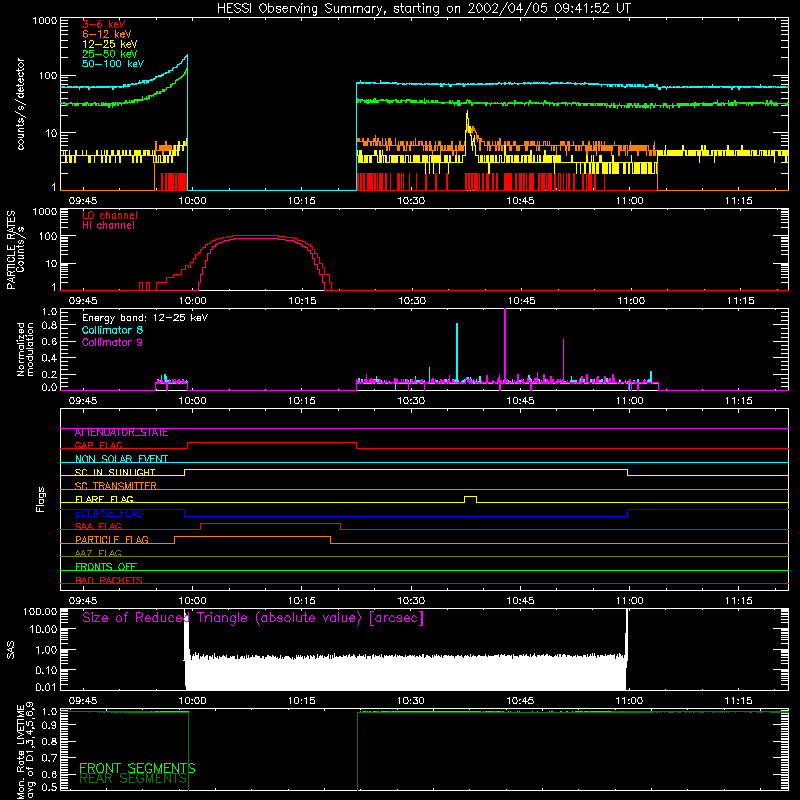This screenshot has width=800, height=800.
Task: Select the Collimator 8 legend entry
Action: 112,330
